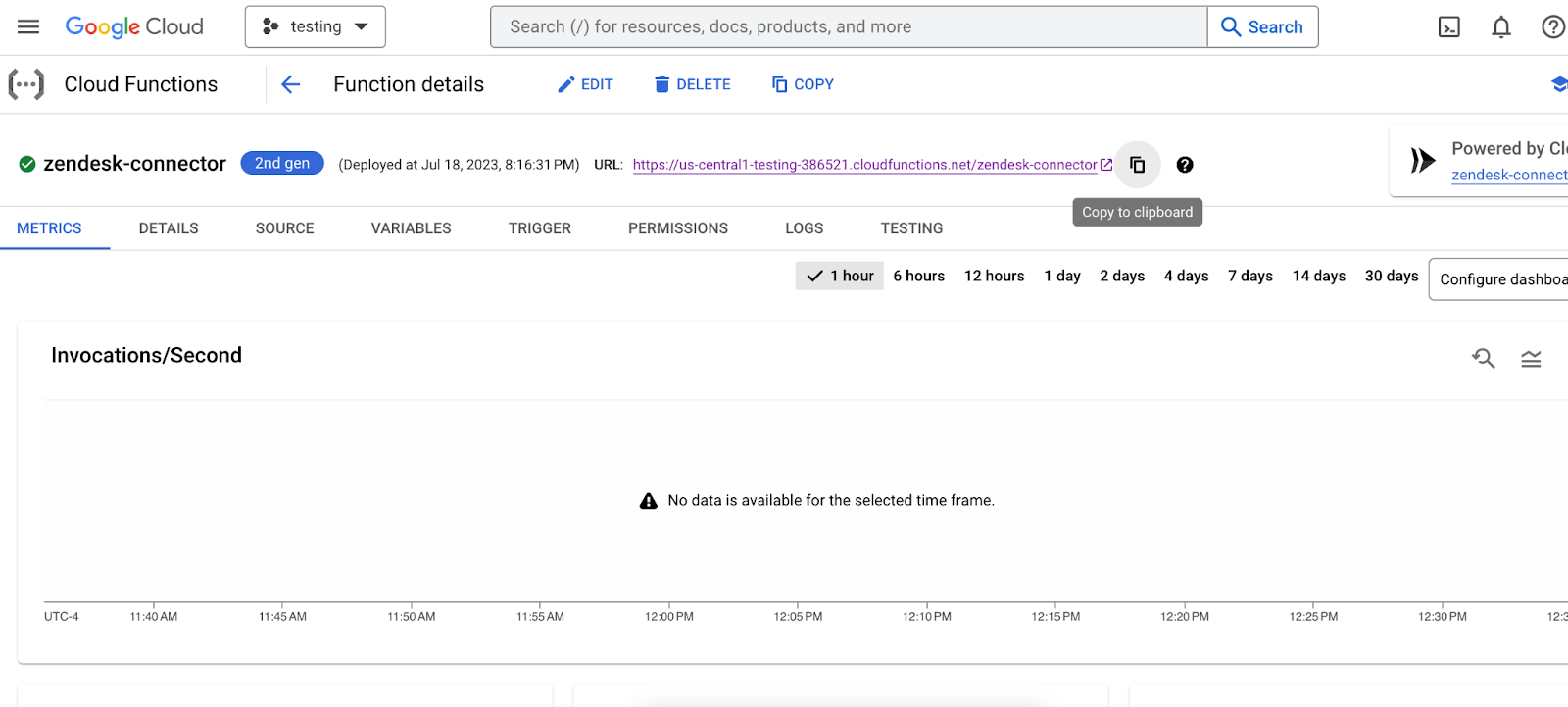The width and height of the screenshot is (1568, 707).
Task: Click the green status check icon
Action: click(27, 164)
